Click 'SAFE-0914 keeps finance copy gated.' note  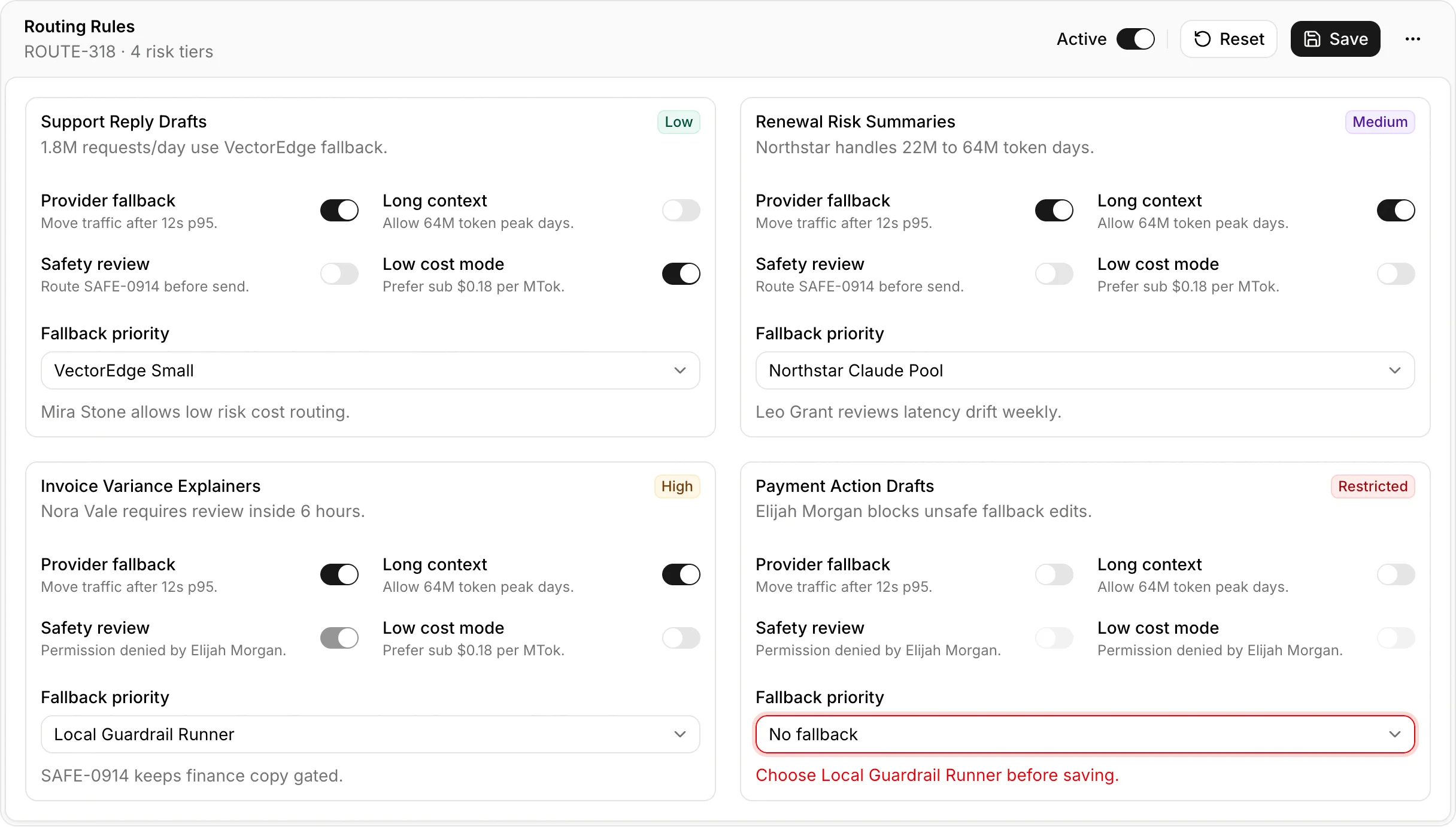coord(192,776)
